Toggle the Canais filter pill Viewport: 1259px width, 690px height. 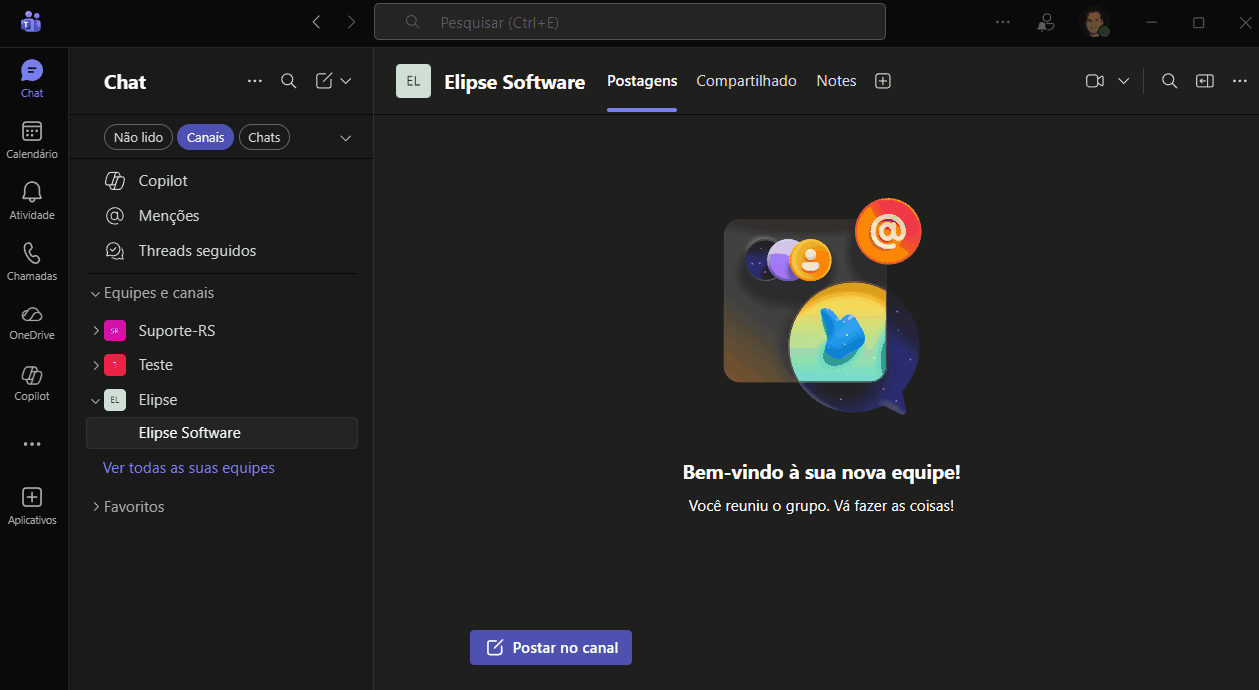point(205,137)
